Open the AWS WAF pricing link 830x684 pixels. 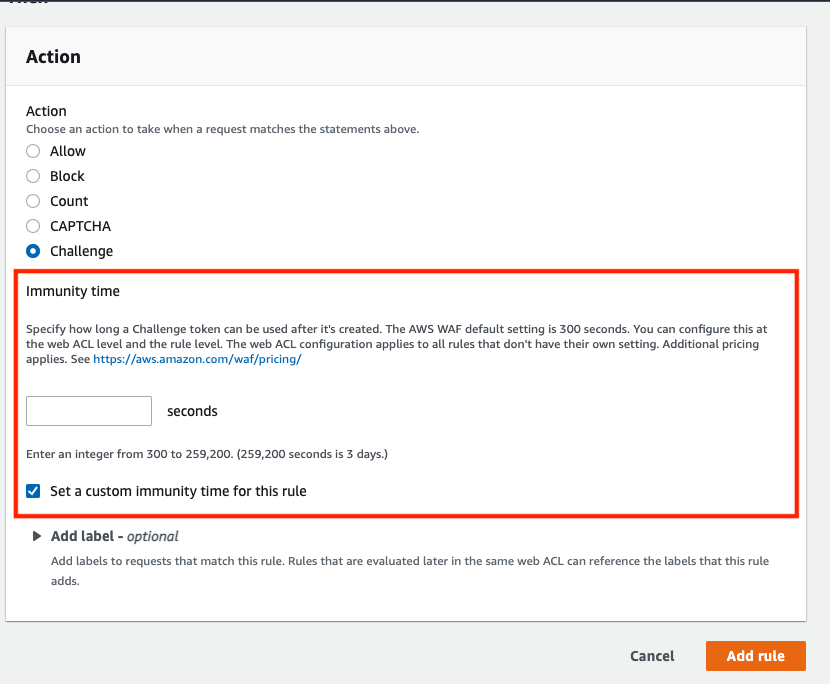[x=197, y=359]
